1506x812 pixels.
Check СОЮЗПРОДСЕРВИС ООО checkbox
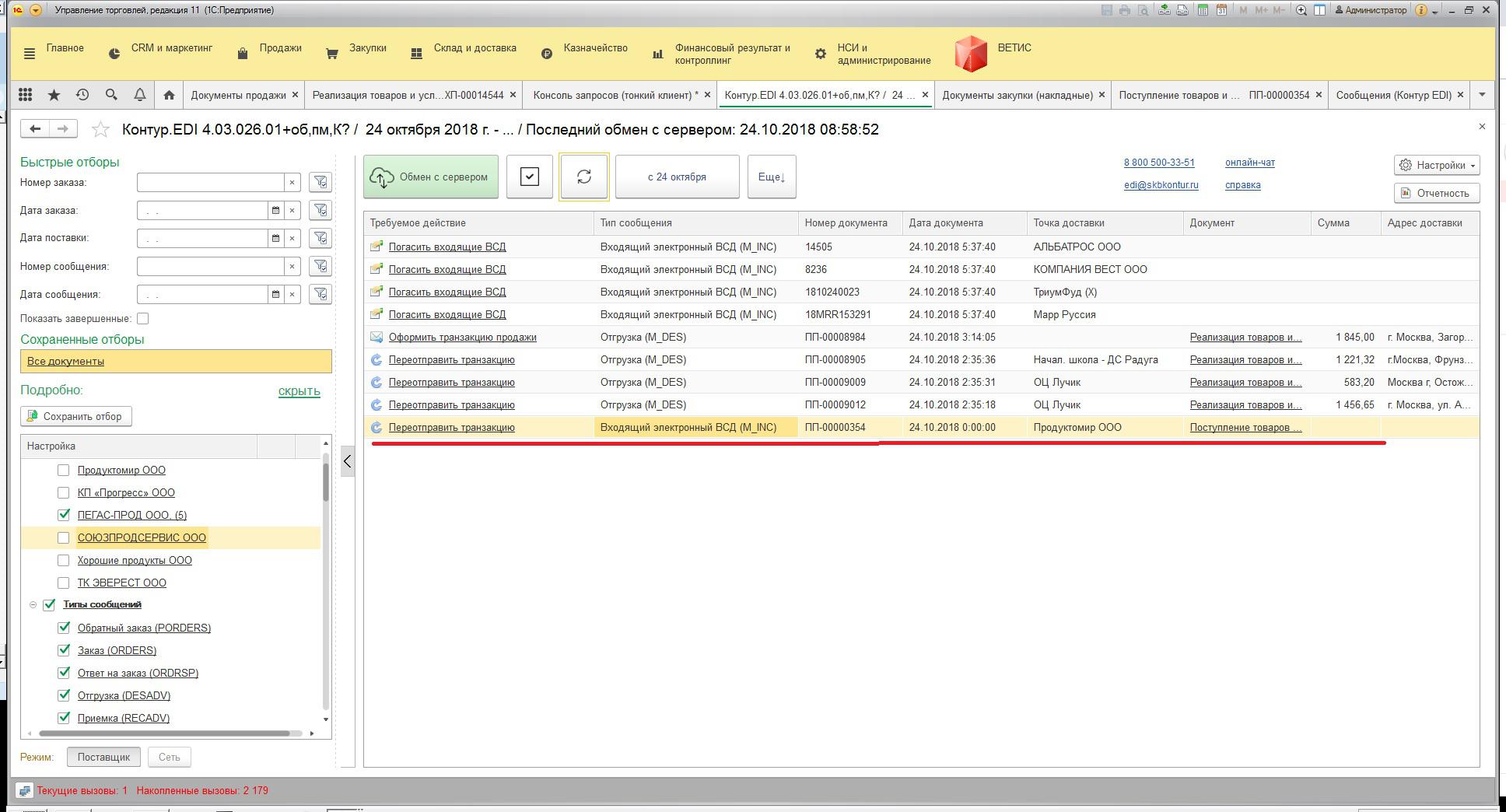click(x=64, y=537)
